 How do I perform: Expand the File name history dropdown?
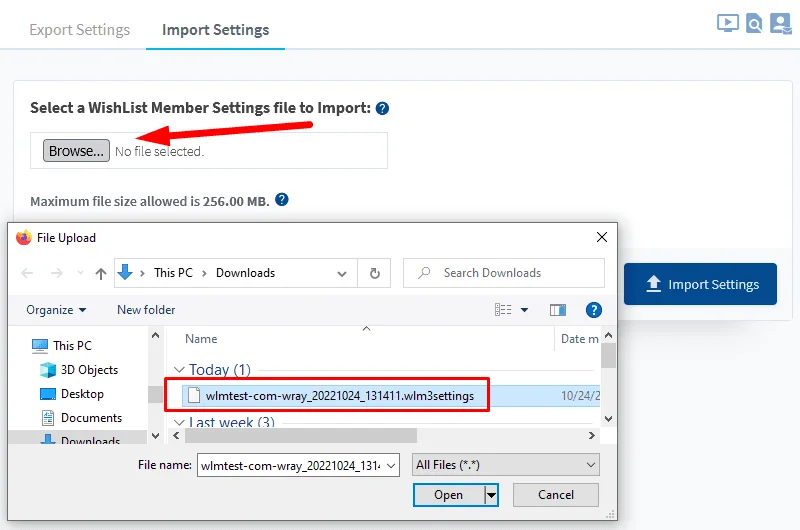pyautogui.click(x=391, y=465)
